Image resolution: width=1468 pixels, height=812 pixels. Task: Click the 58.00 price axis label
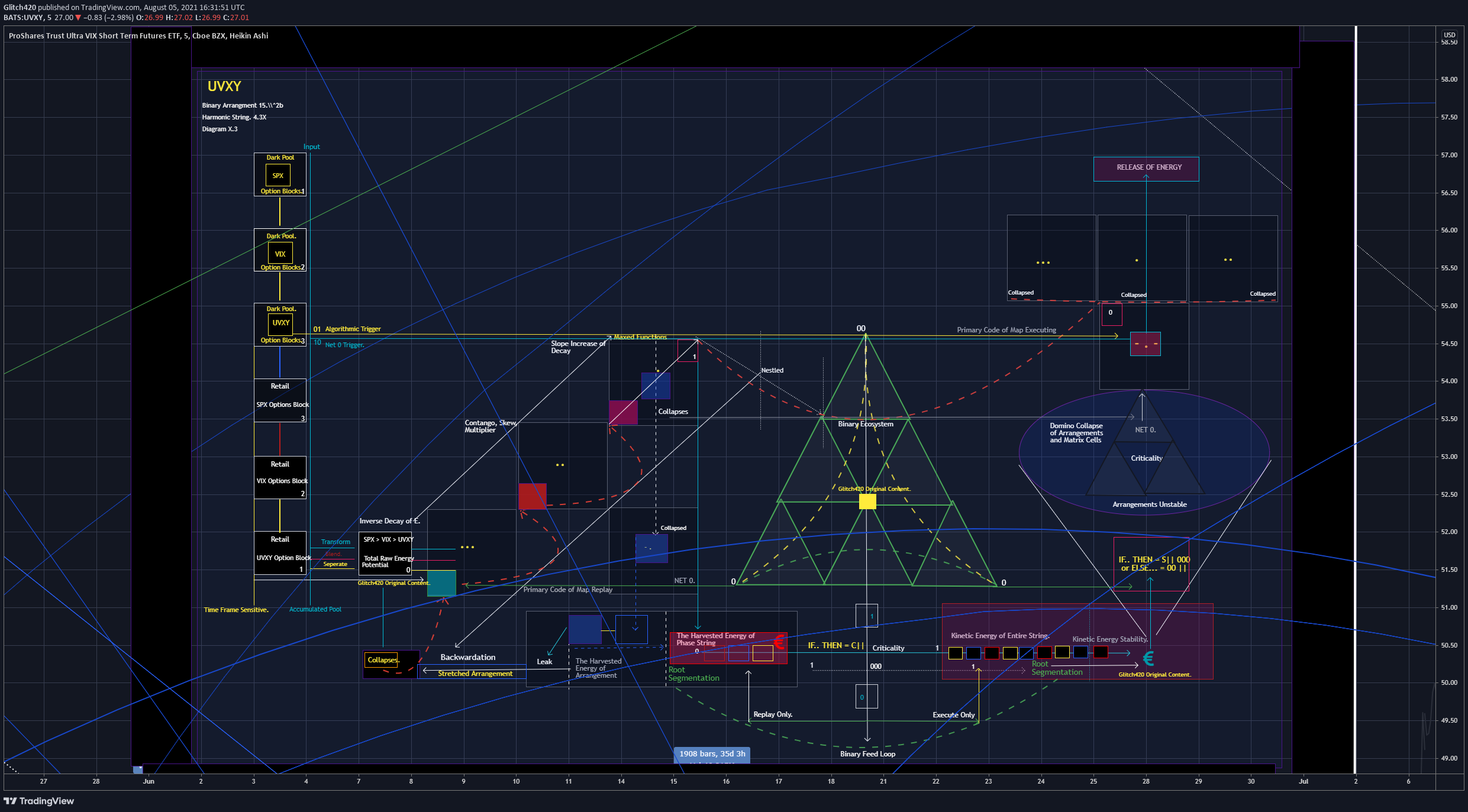(1449, 79)
